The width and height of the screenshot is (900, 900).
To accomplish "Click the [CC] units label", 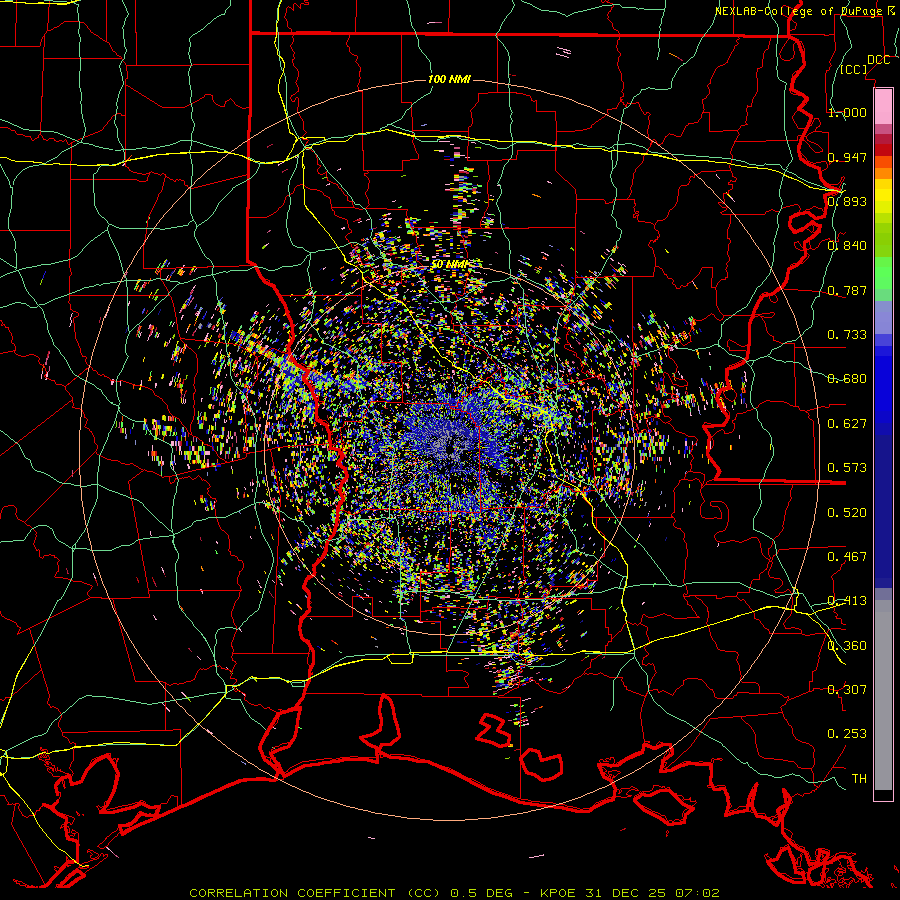I will point(854,70).
